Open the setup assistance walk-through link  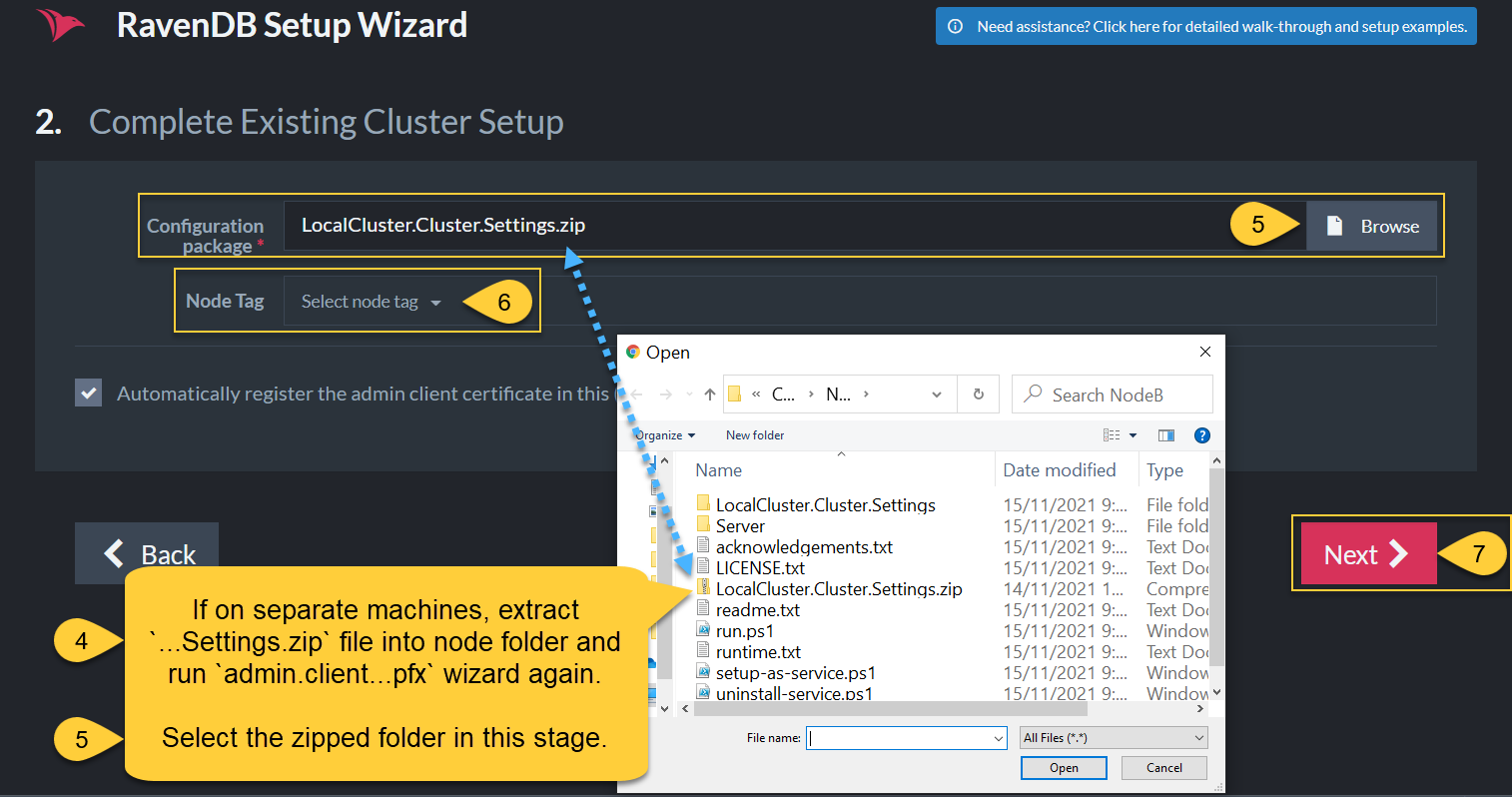[x=1206, y=27]
